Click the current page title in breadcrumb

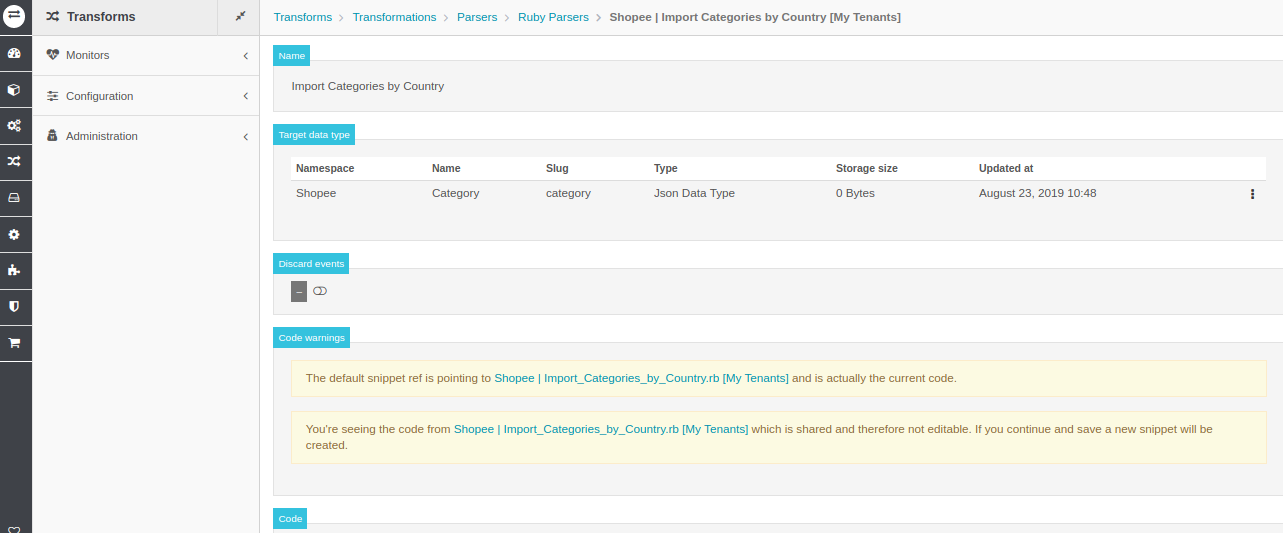(x=755, y=18)
